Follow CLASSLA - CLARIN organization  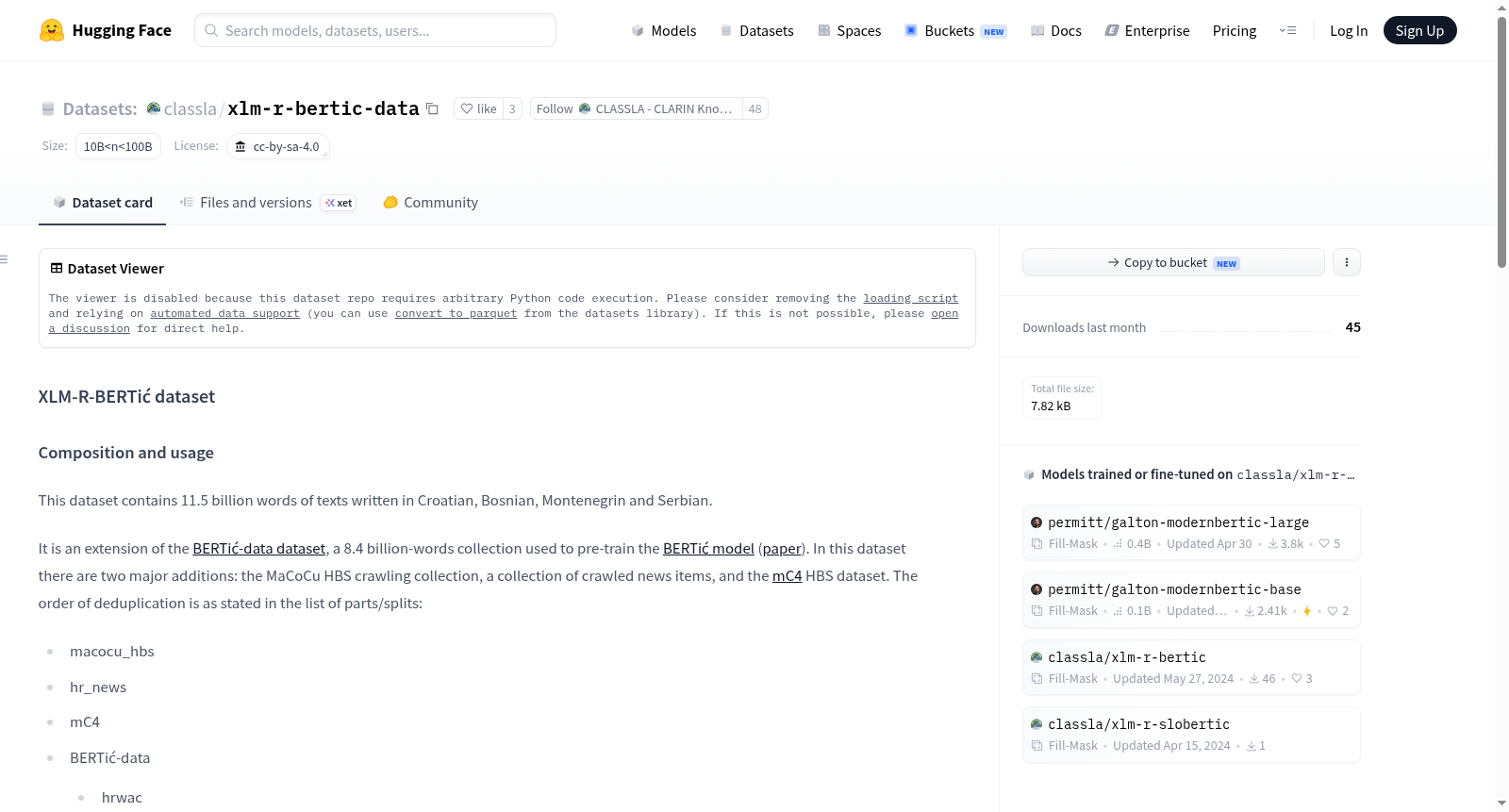click(x=637, y=108)
